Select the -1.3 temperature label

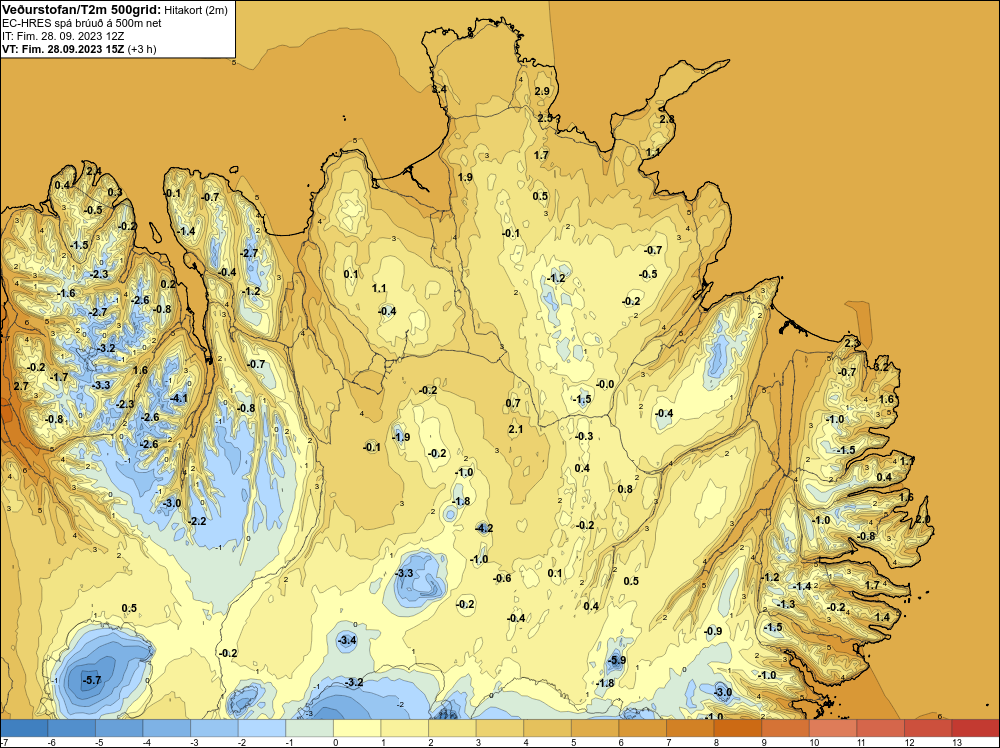point(786,604)
